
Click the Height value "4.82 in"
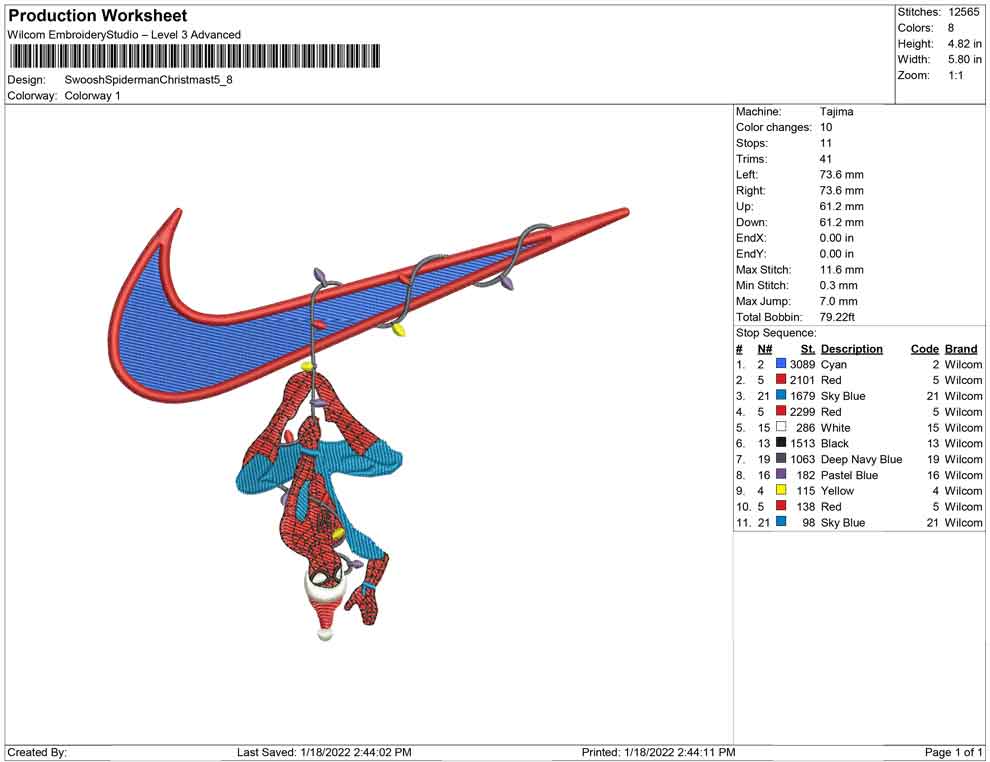(964, 44)
